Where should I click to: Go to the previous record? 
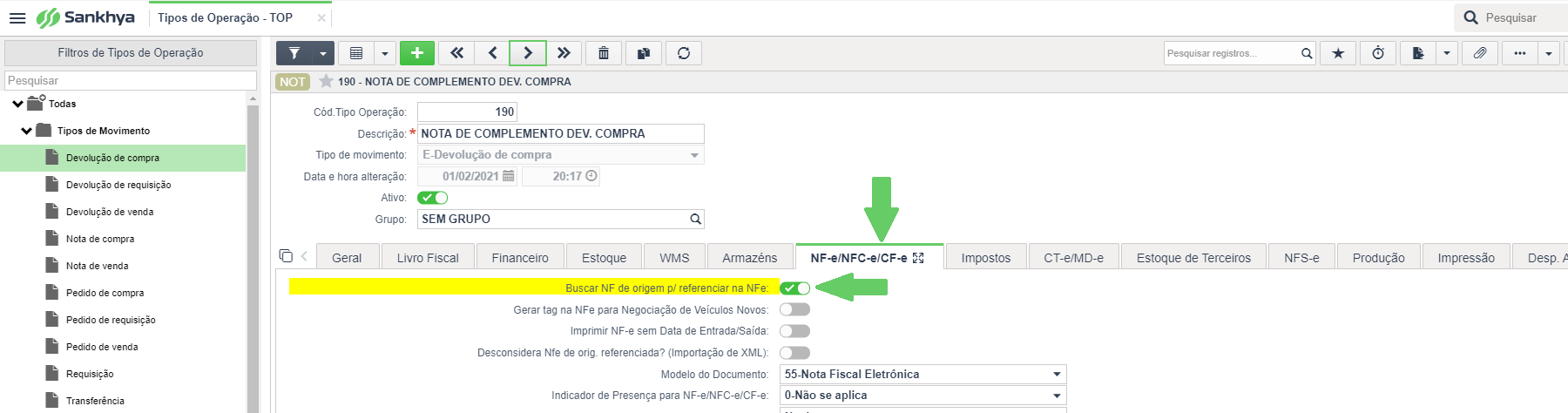492,53
